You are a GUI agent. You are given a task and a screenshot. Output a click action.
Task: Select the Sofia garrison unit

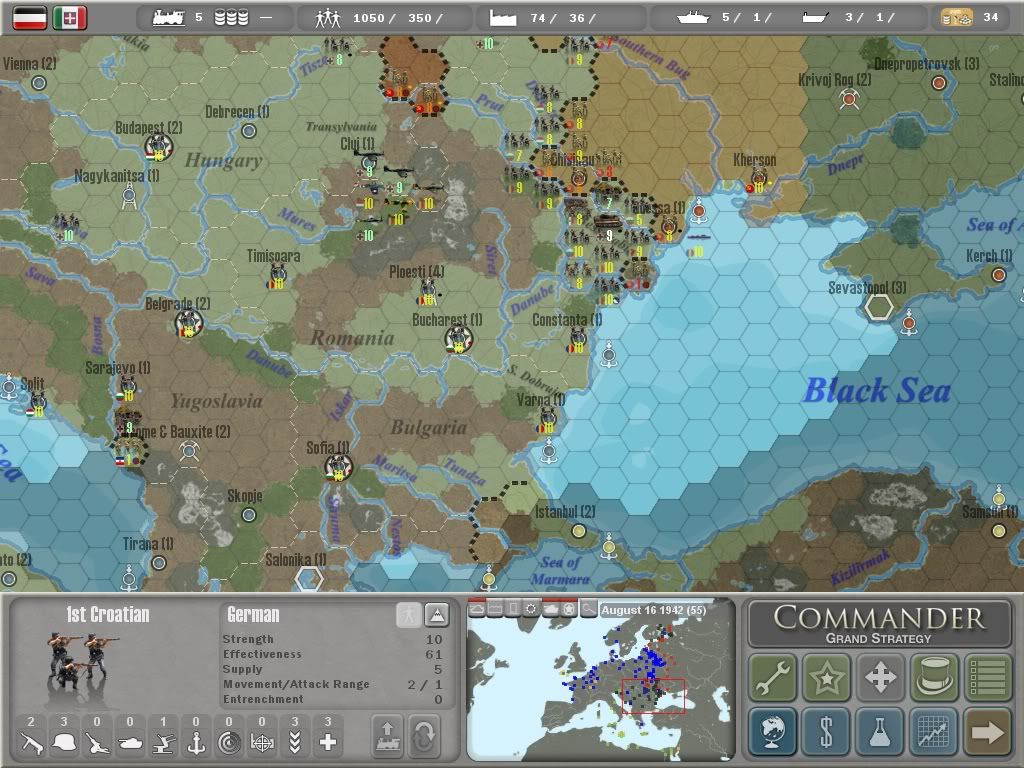[x=338, y=468]
